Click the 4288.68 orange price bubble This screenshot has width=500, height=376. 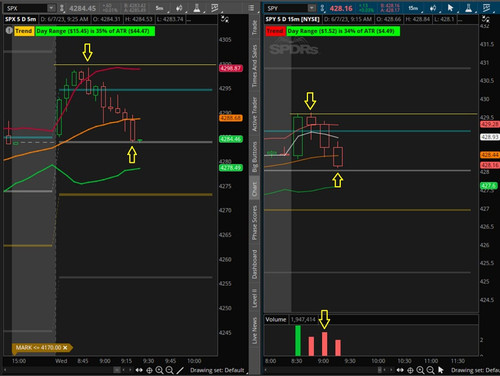[231, 118]
